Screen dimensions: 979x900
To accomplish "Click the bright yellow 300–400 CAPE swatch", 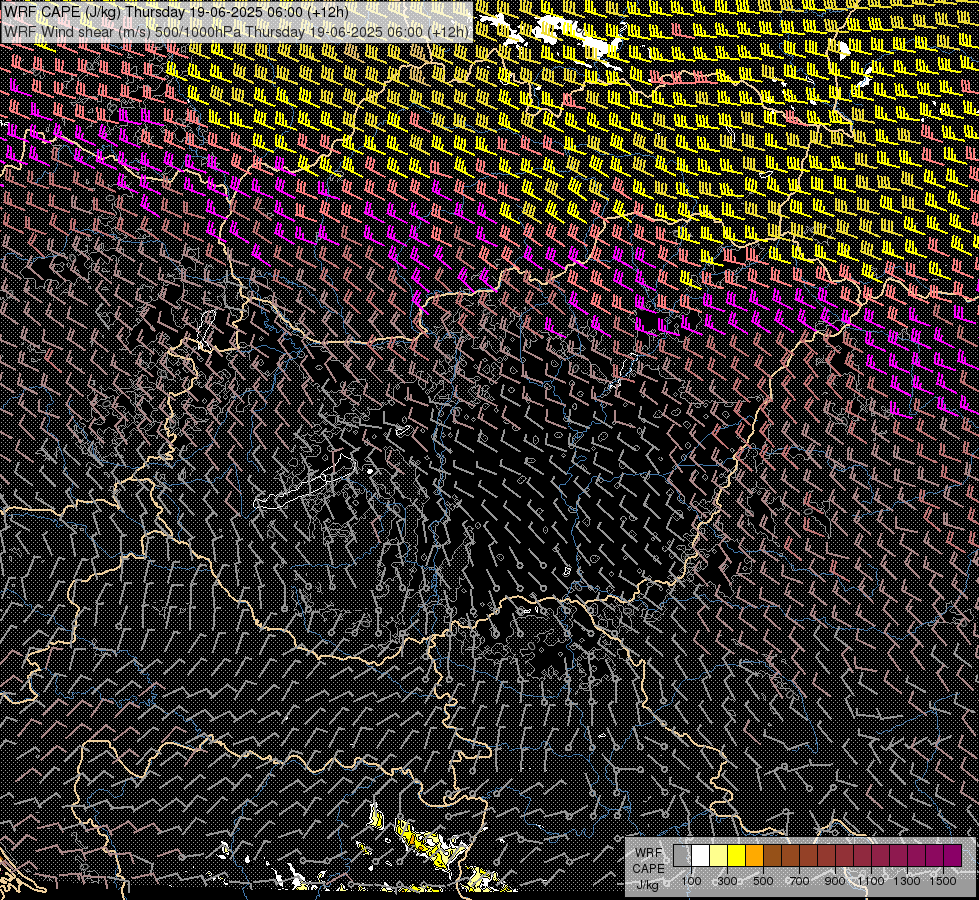I will coord(737,855).
